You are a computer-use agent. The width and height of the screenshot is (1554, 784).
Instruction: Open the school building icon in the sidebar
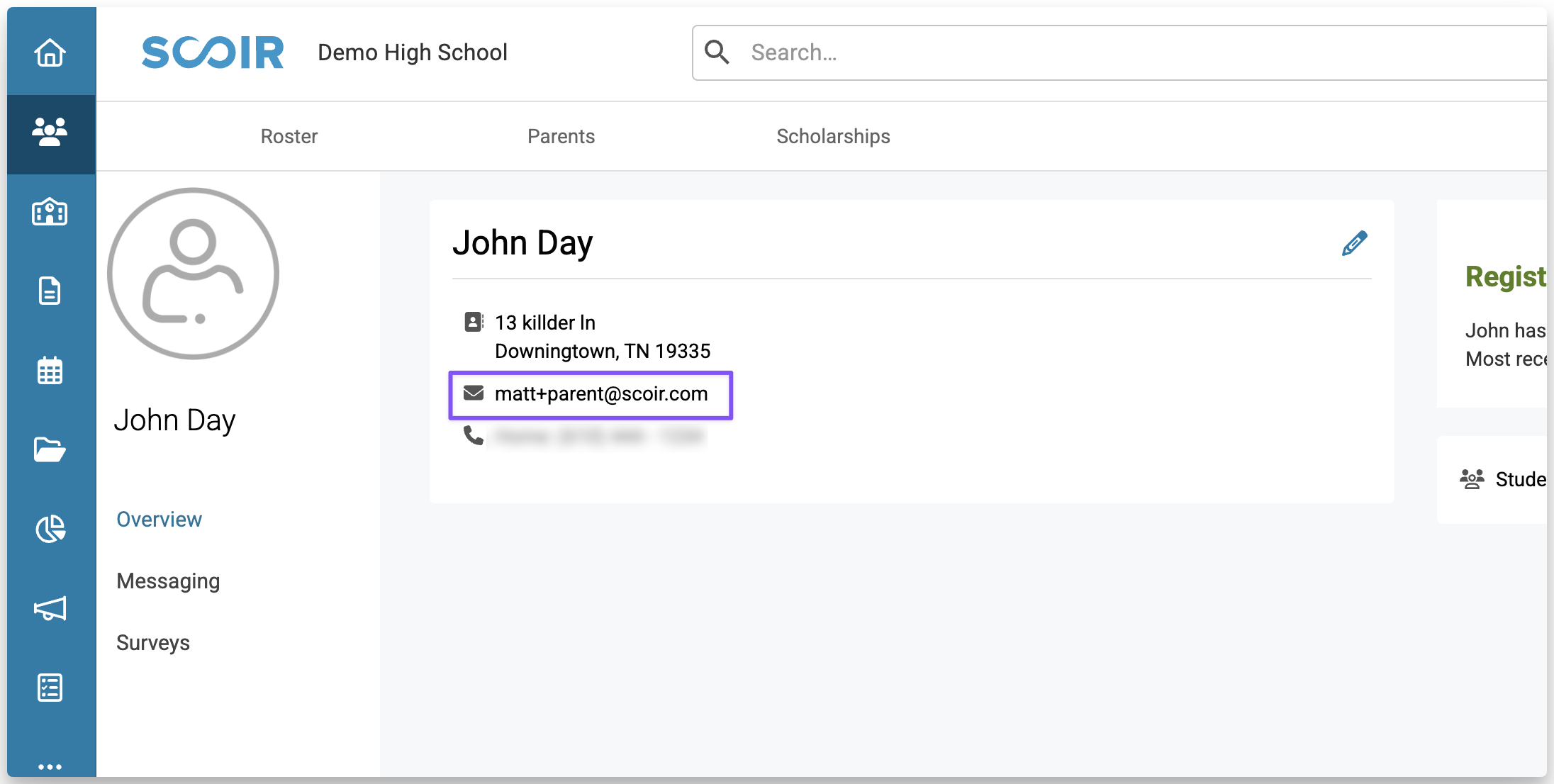point(50,212)
